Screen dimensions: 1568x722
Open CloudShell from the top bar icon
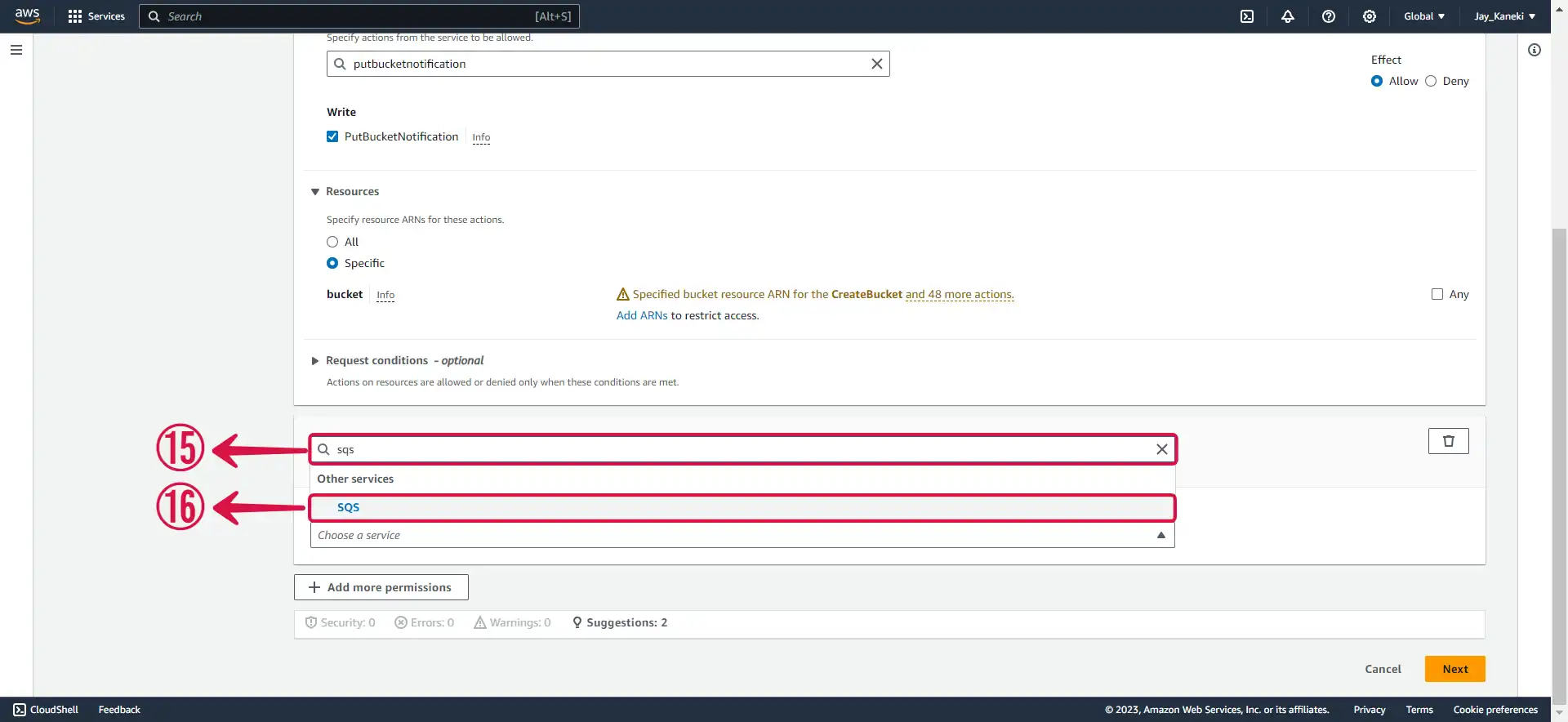pos(1247,16)
